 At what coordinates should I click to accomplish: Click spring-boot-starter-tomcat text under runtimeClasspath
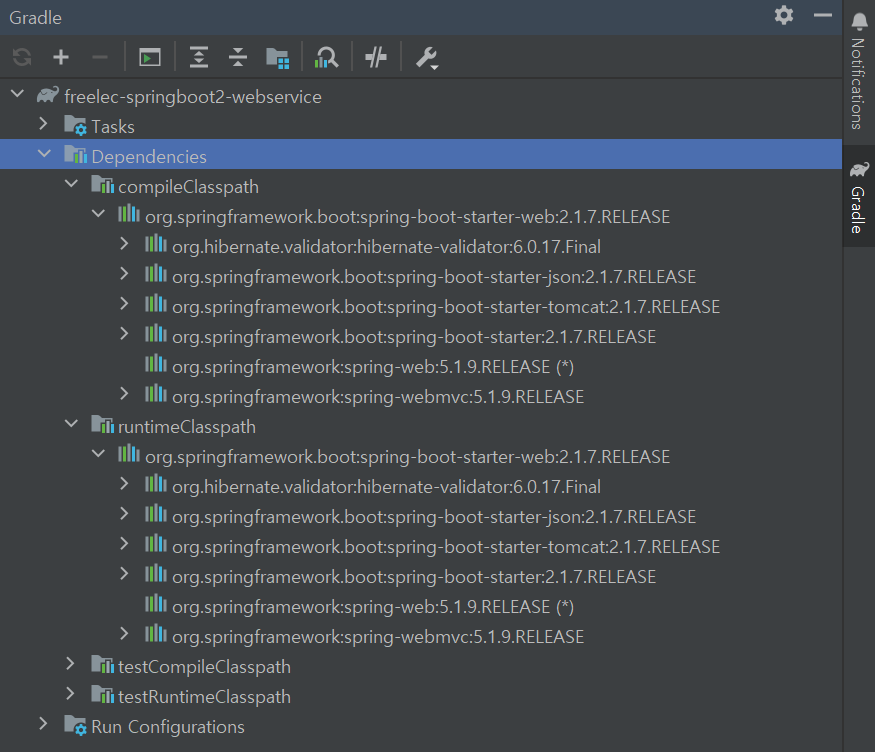(x=446, y=547)
